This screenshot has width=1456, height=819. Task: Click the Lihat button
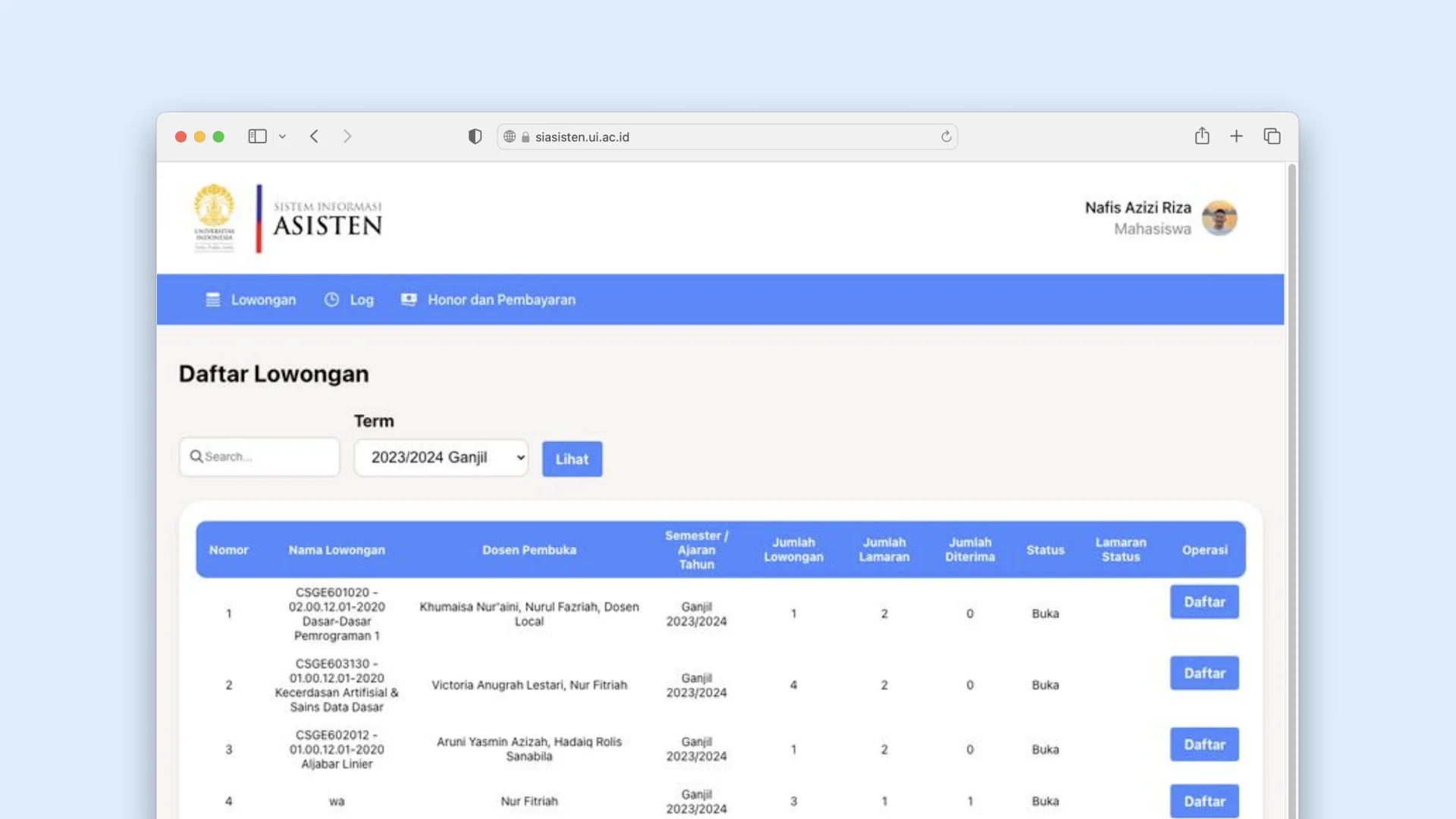(x=572, y=459)
